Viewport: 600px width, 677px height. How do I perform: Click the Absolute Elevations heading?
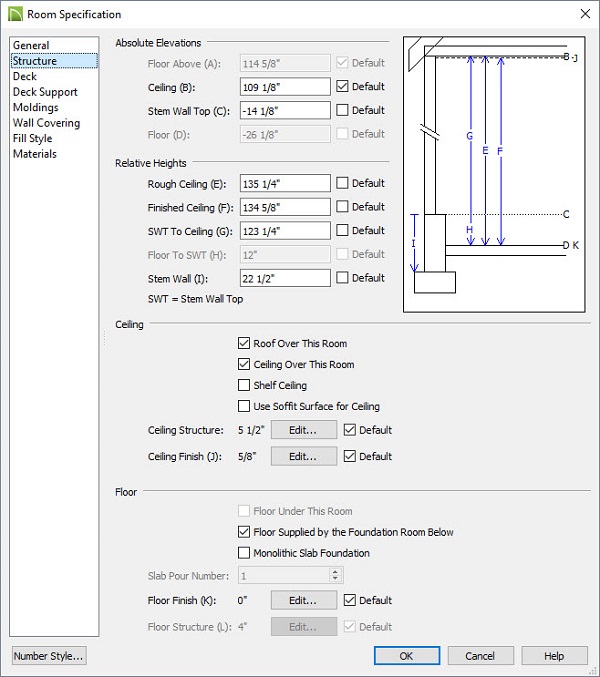pos(158,43)
